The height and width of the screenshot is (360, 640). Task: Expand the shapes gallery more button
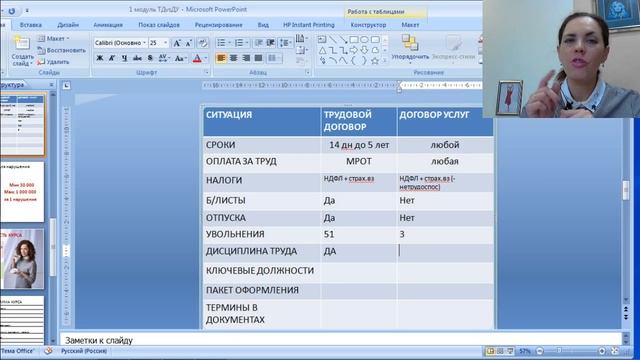click(x=384, y=61)
